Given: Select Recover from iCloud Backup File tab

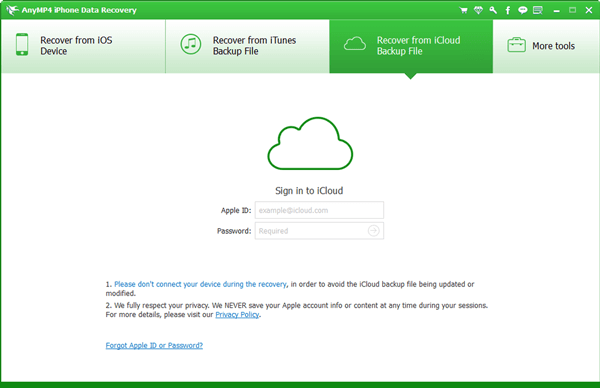Looking at the screenshot, I should (x=411, y=46).
